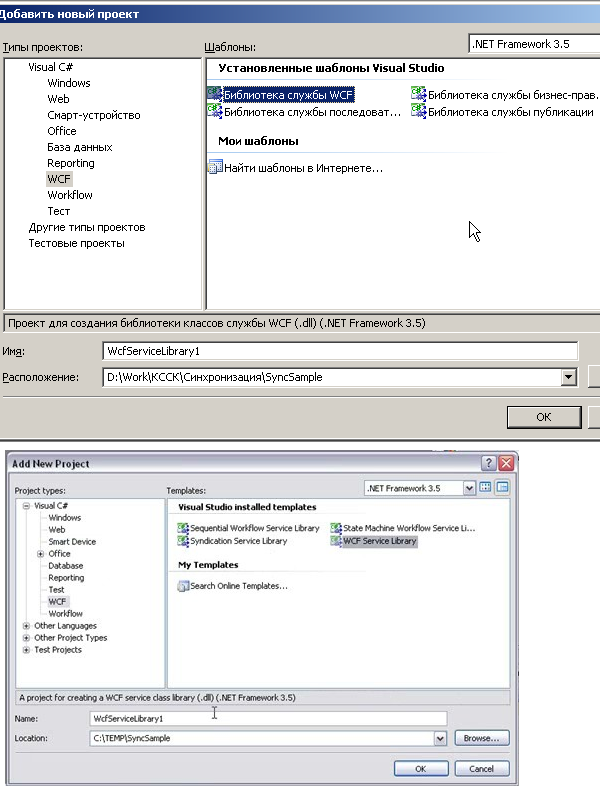Select Visual C# in Типы проектов tree

tap(51, 67)
